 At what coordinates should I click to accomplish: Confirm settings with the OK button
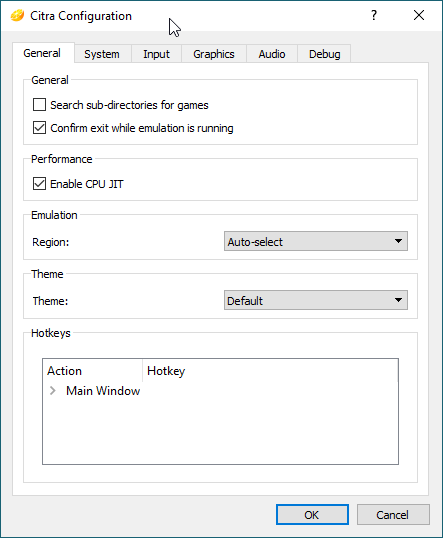(x=312, y=515)
